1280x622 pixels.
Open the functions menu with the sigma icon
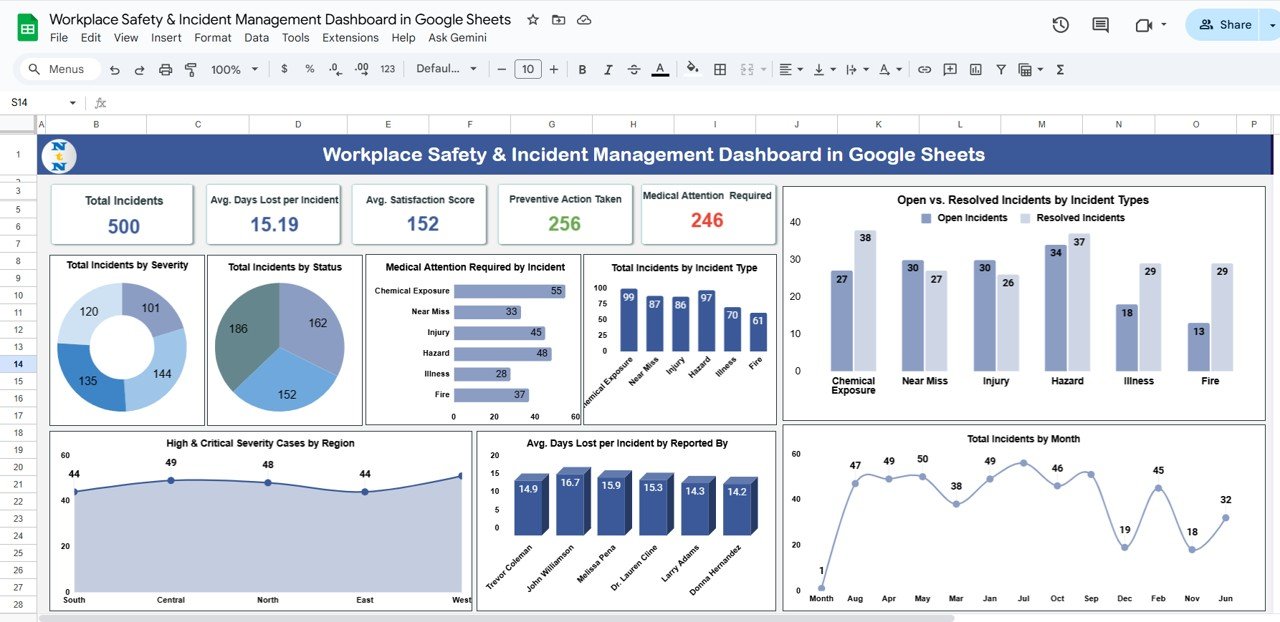[1060, 69]
